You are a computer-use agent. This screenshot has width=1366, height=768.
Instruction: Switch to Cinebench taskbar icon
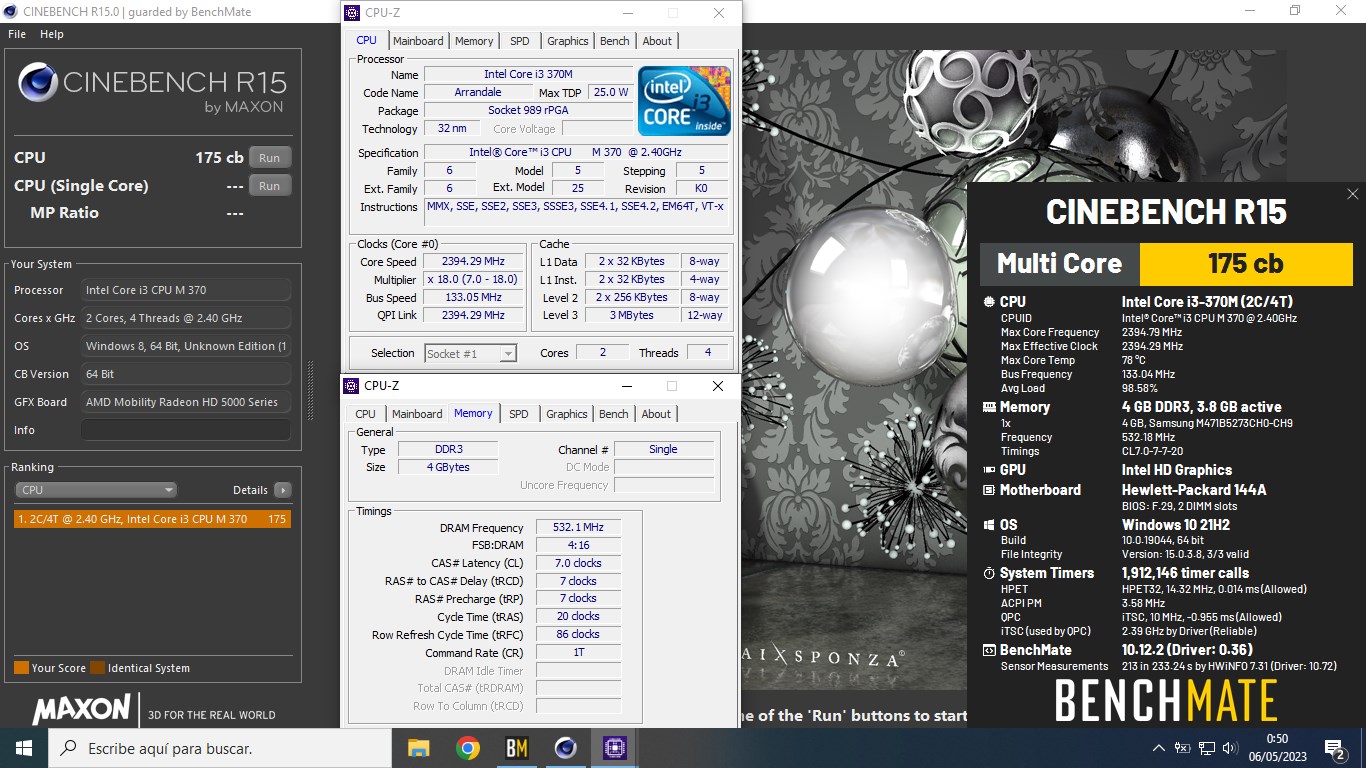coord(565,748)
